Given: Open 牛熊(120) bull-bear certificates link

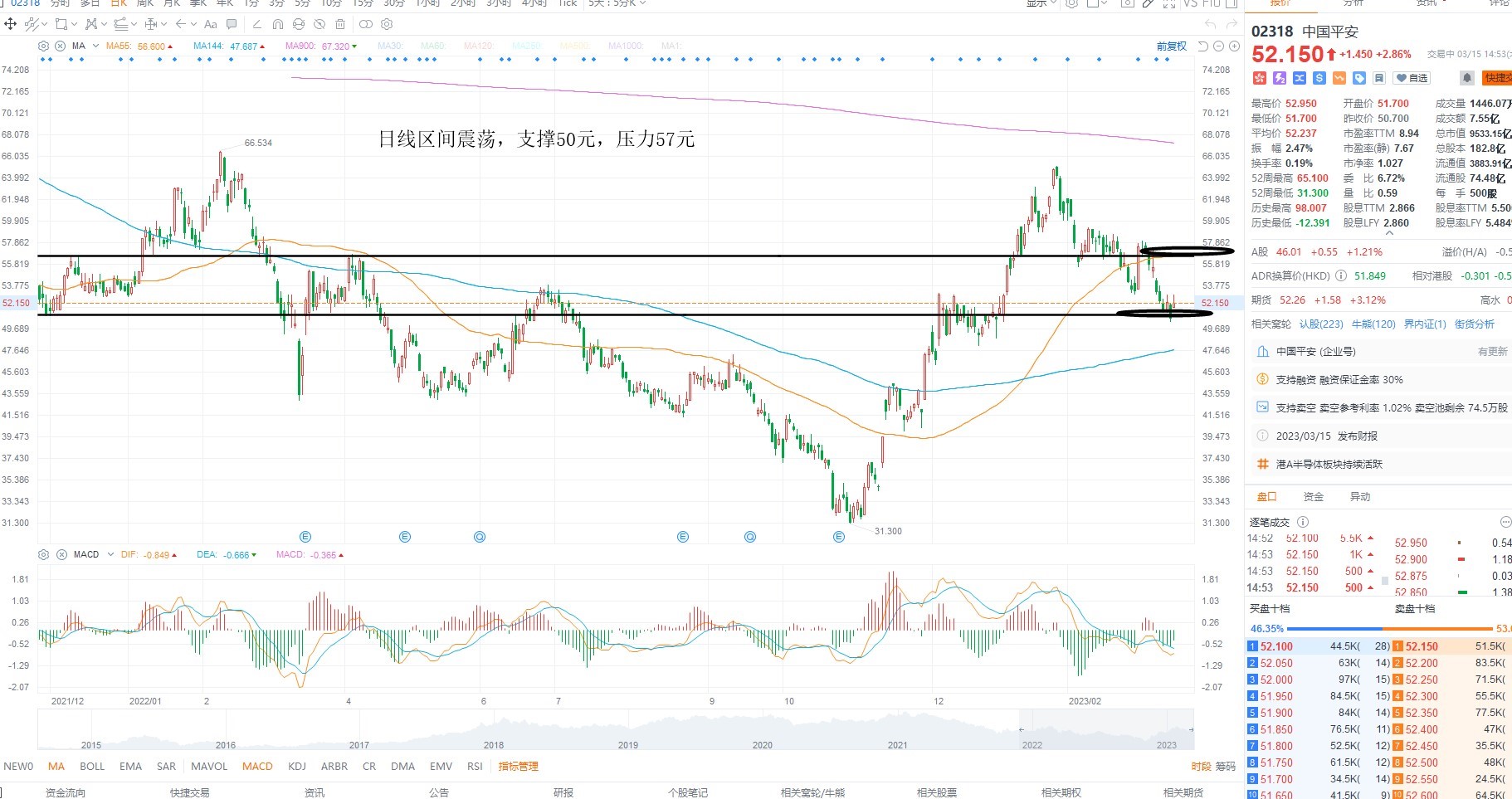Looking at the screenshot, I should [x=1373, y=324].
